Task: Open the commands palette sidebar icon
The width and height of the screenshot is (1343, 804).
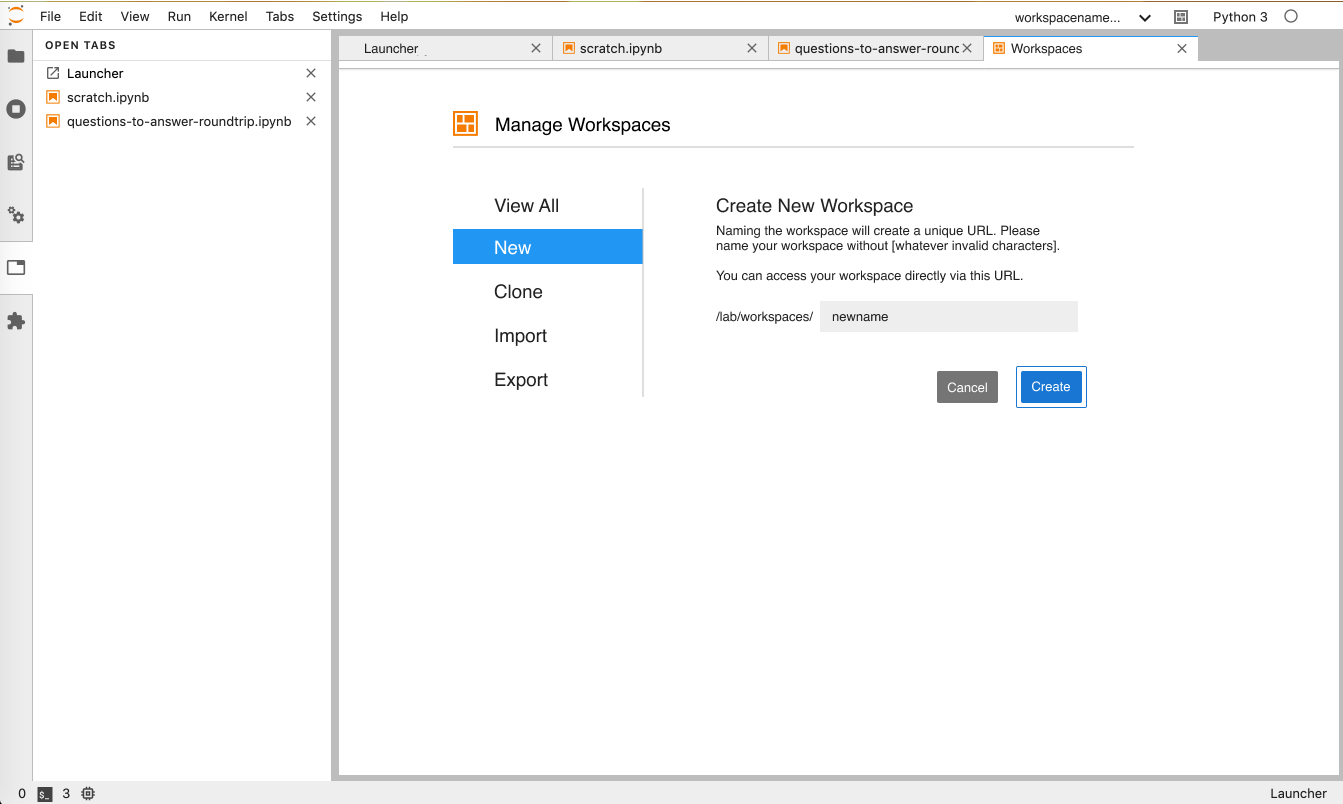Action: coord(16,162)
